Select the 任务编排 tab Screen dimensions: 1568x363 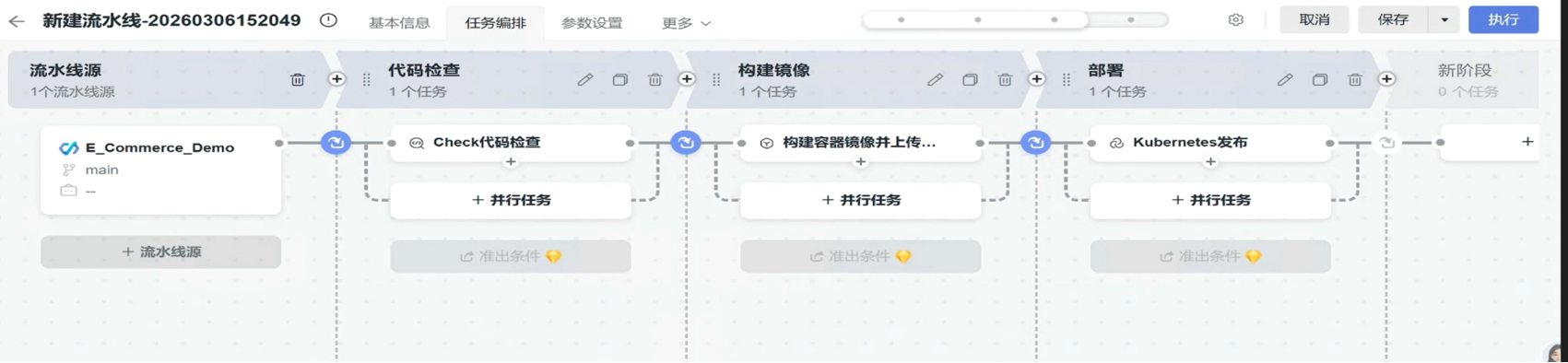(x=495, y=23)
